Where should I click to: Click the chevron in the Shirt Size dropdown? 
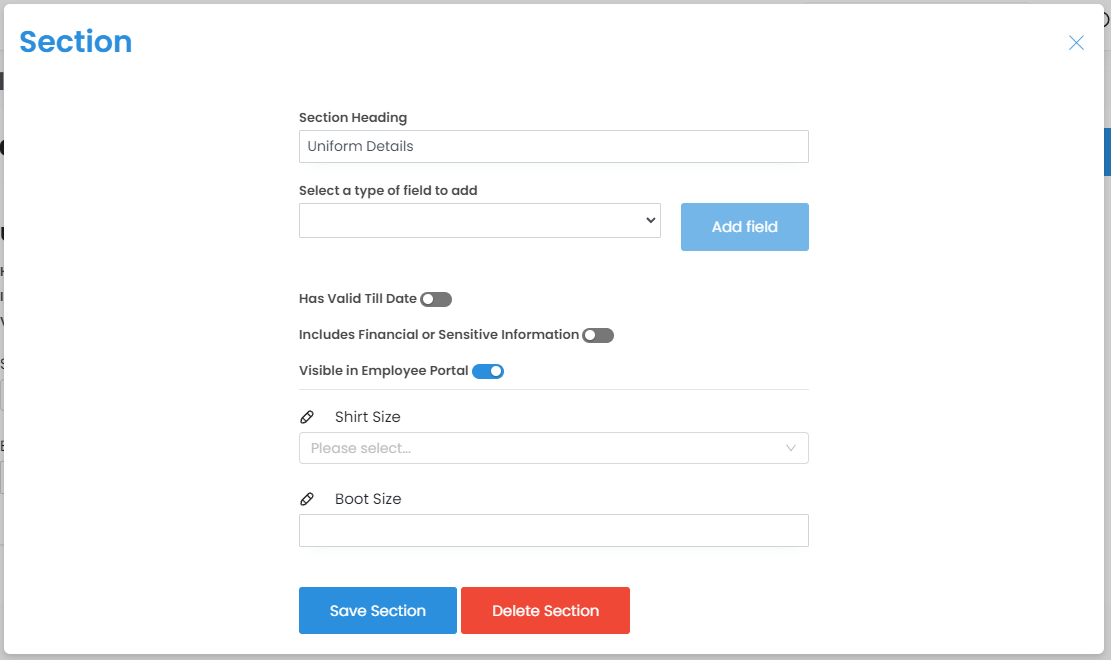pyautogui.click(x=791, y=448)
